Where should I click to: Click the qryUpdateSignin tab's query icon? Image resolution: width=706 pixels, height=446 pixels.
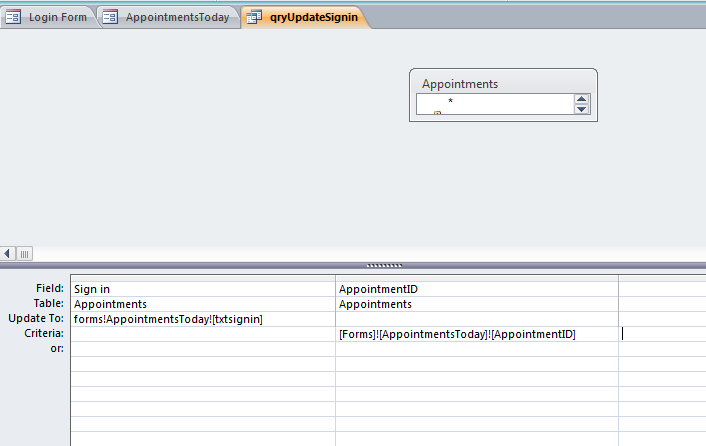pyautogui.click(x=254, y=17)
